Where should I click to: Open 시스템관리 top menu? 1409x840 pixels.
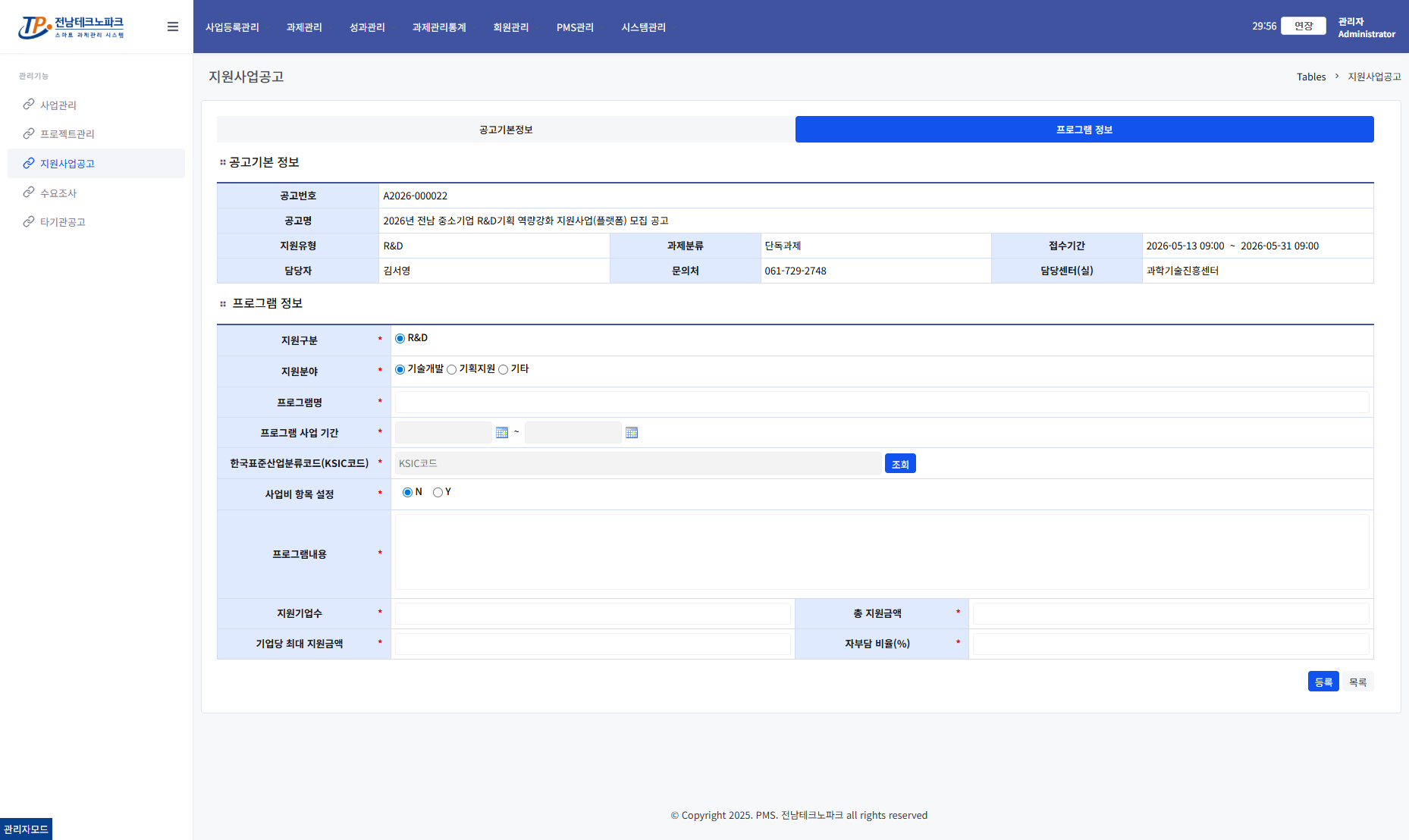[643, 27]
